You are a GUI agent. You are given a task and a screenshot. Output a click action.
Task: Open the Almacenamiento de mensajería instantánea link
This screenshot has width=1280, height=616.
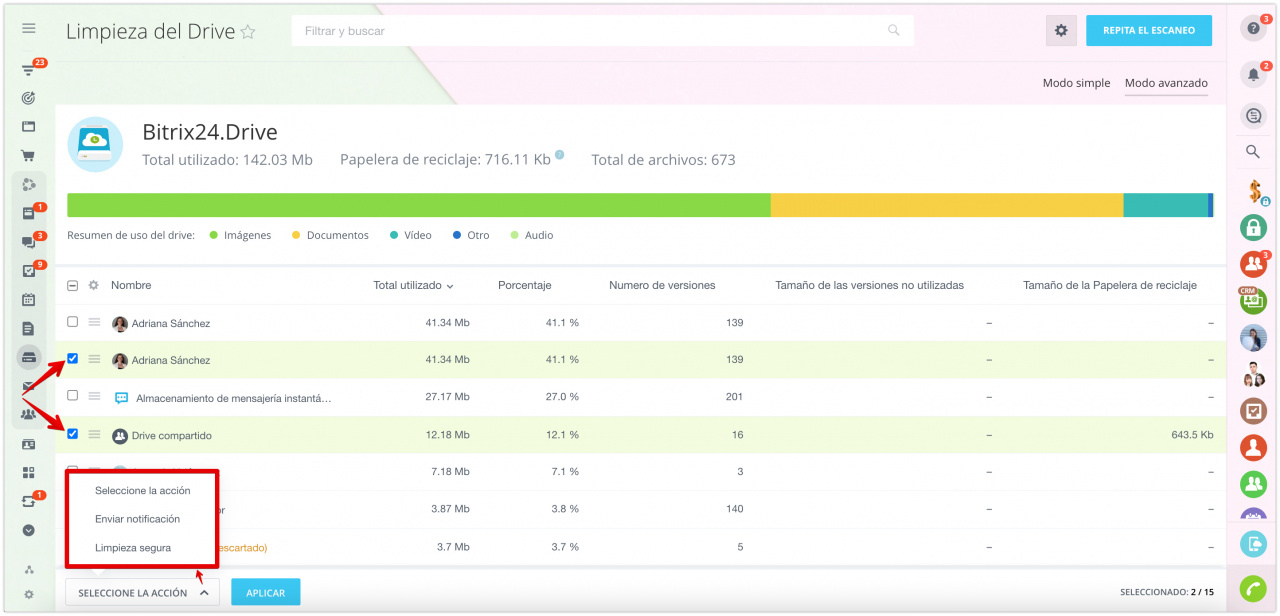pos(233,398)
